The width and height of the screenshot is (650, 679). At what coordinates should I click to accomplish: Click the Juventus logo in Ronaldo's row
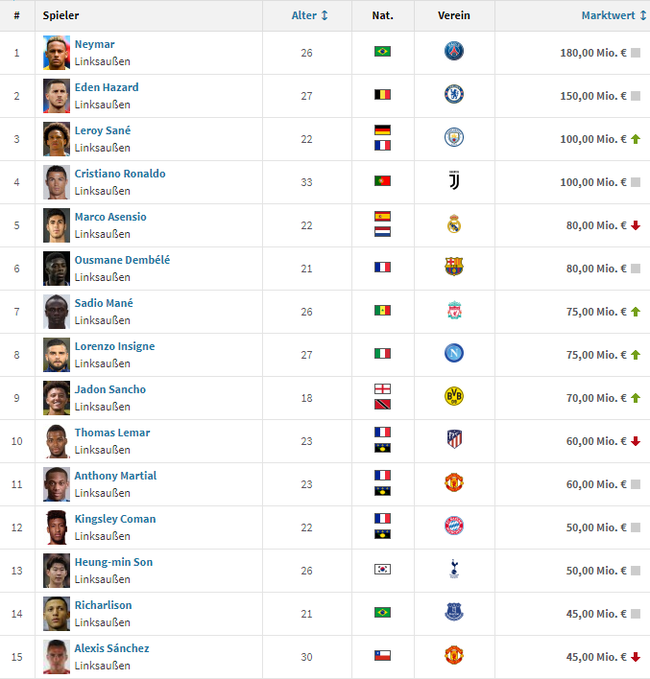pyautogui.click(x=454, y=181)
